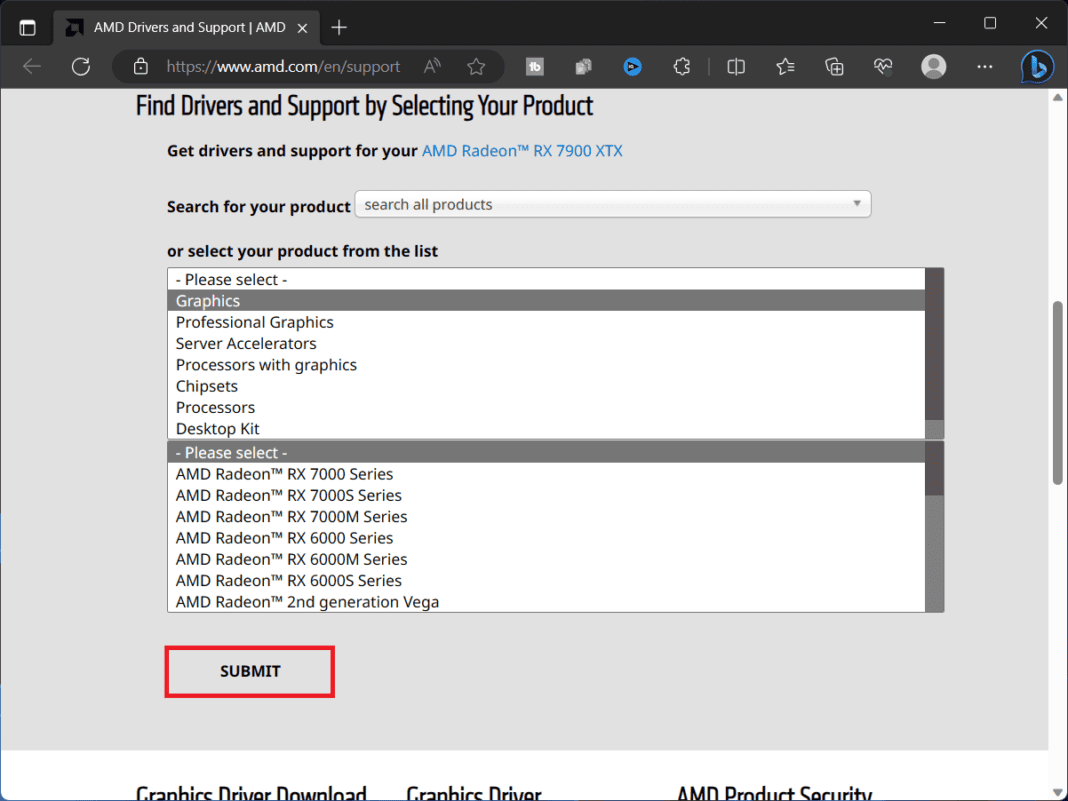Open the search all products dropdown
Screen dimensions: 1068x801
tap(613, 204)
